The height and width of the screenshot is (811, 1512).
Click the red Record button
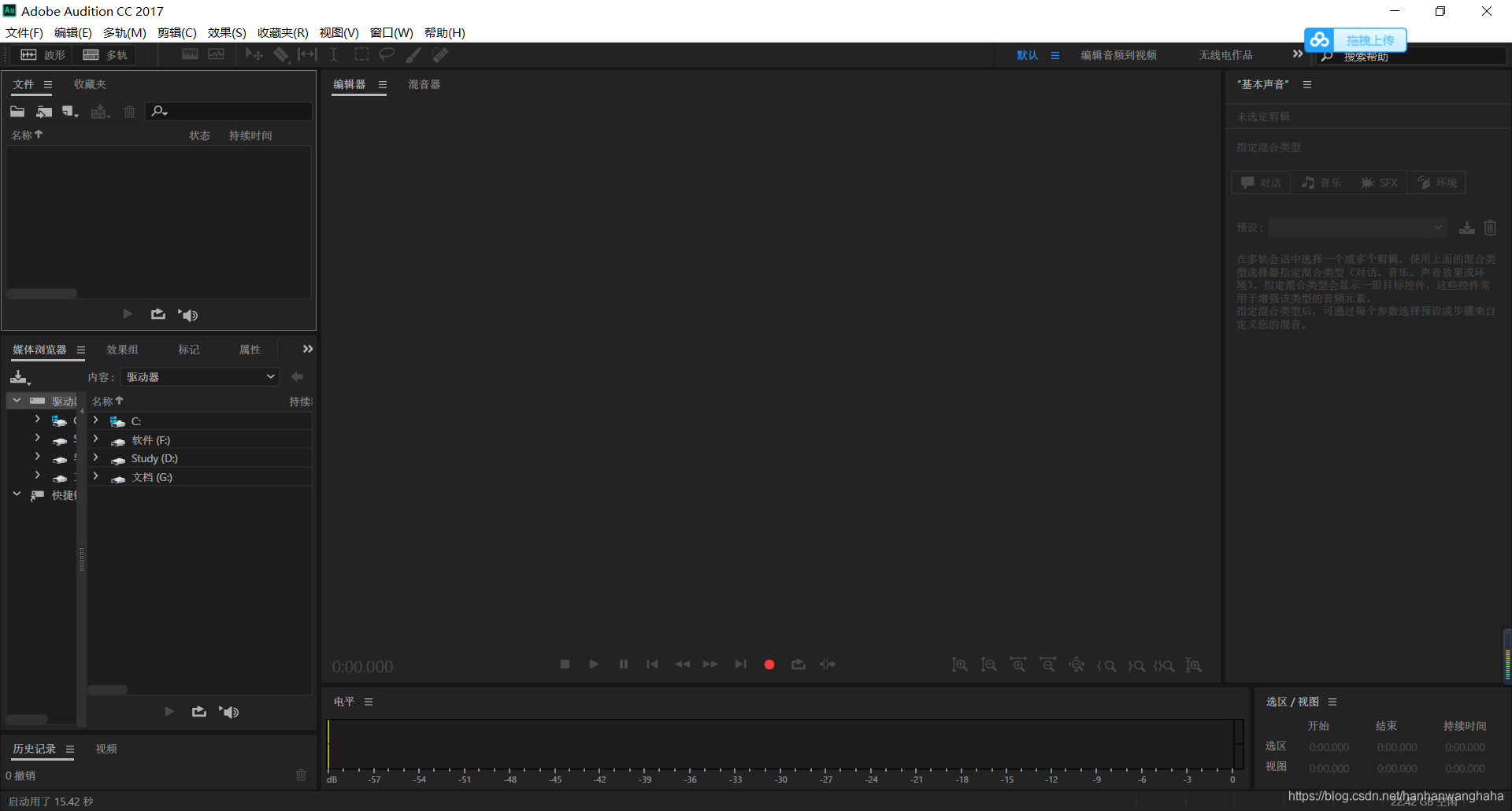[769, 665]
